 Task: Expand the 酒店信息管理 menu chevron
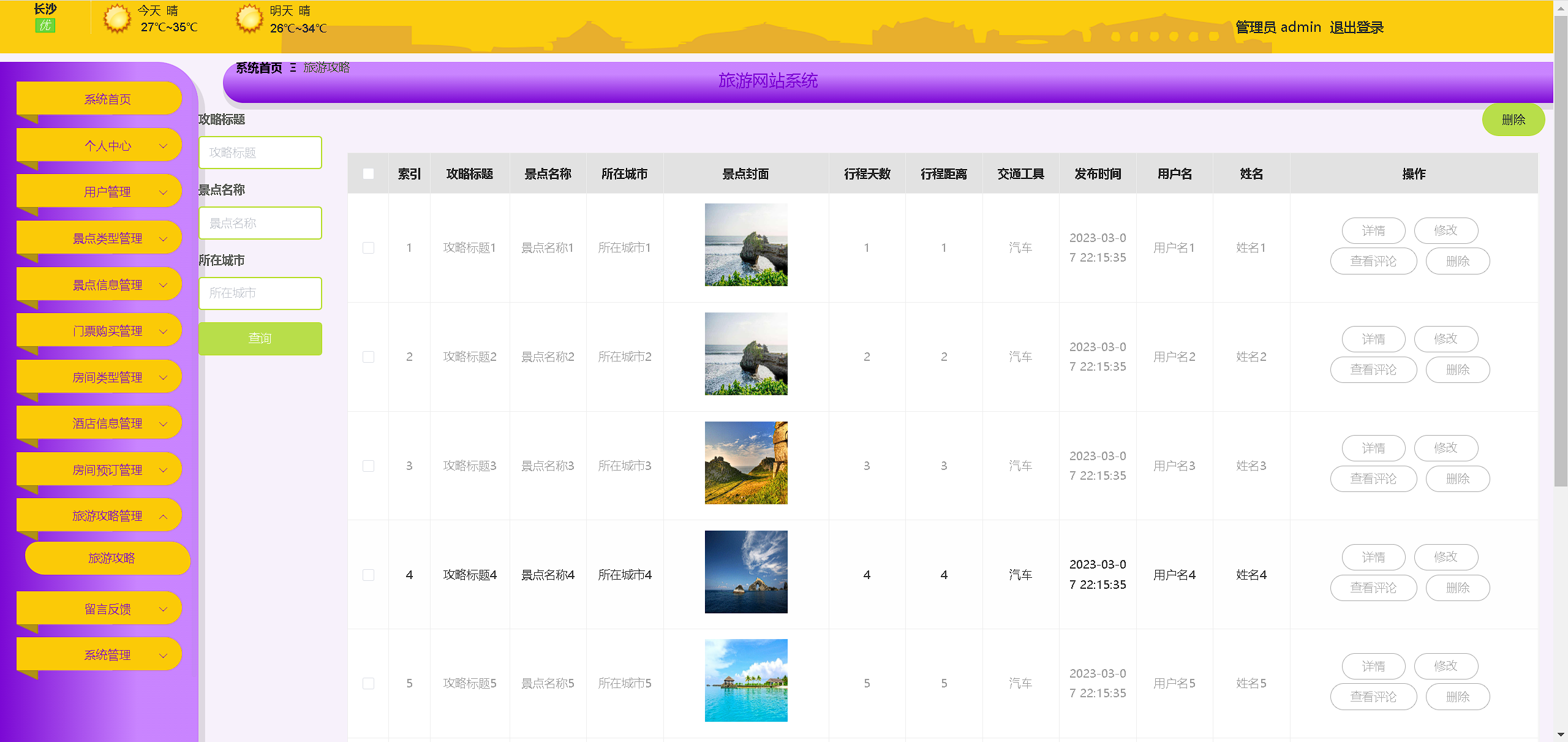click(x=164, y=424)
